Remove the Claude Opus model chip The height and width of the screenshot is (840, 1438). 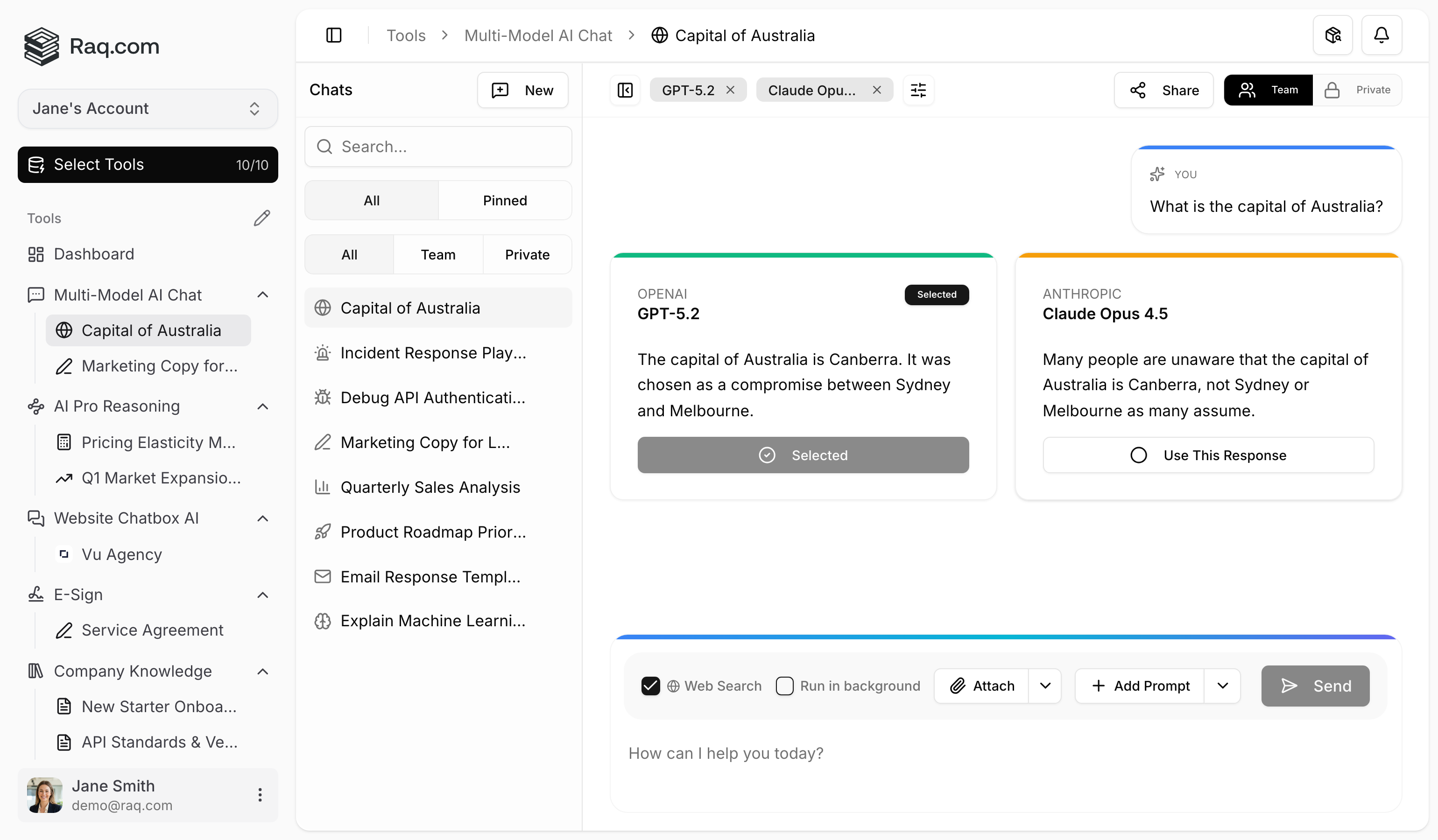(x=876, y=90)
